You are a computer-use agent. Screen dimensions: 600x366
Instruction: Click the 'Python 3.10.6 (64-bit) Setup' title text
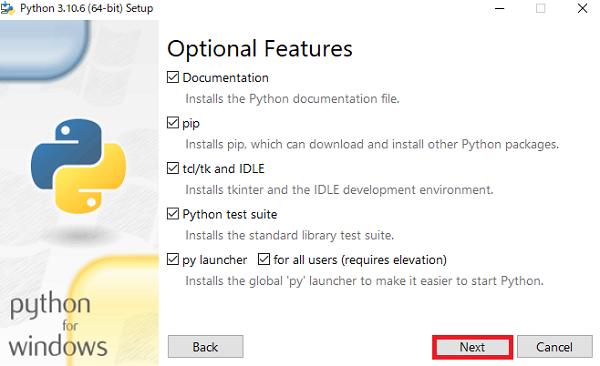pyautogui.click(x=86, y=8)
